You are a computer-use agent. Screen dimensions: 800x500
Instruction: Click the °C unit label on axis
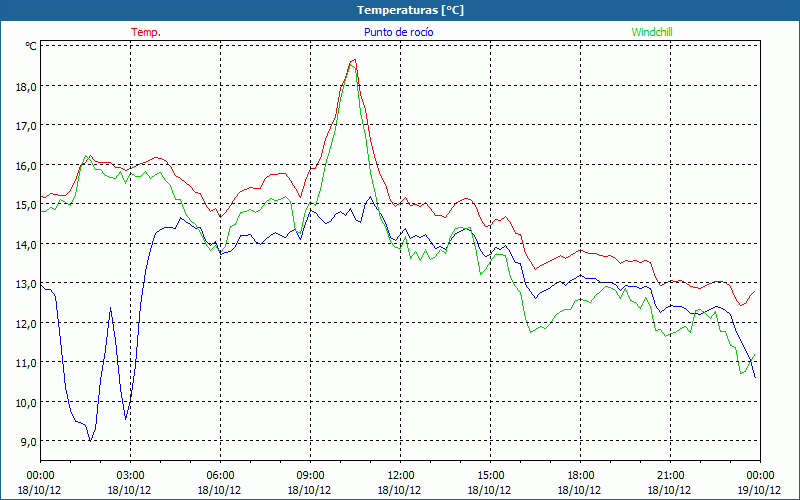point(31,46)
